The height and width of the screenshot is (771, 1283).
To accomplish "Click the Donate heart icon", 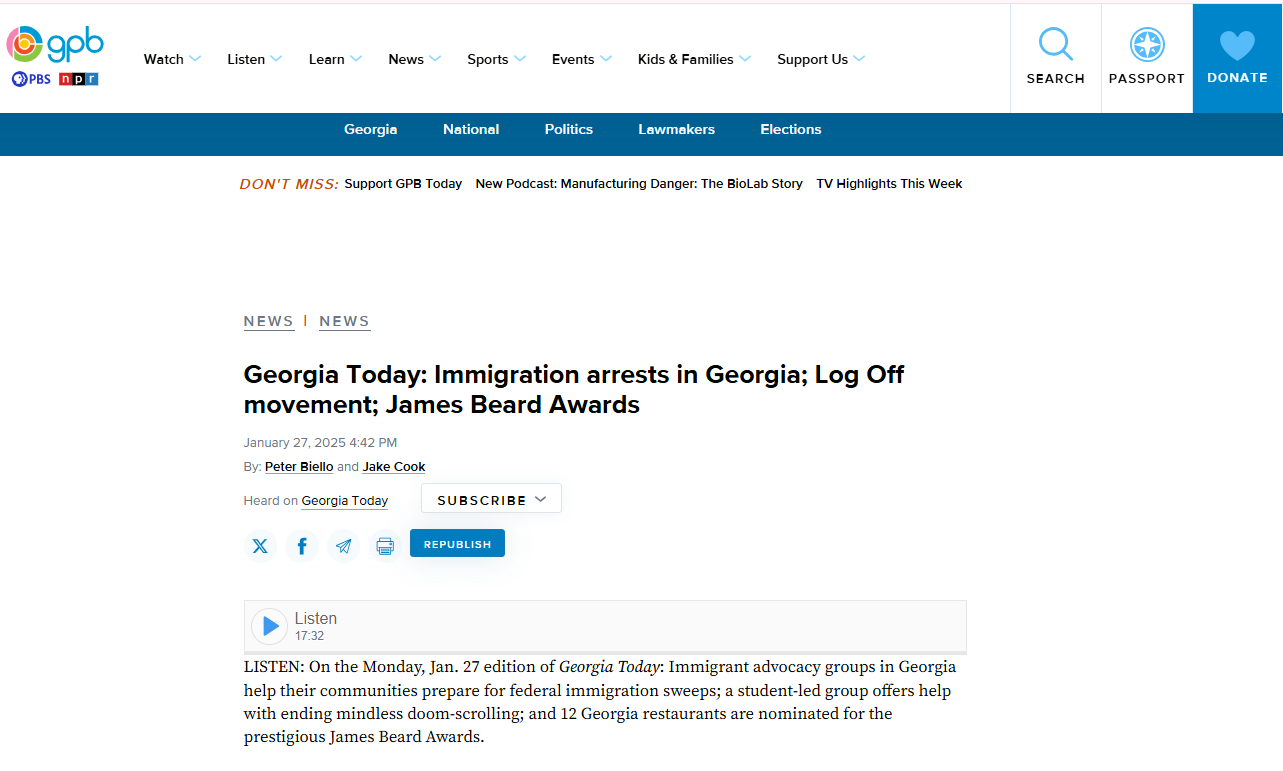I will pos(1237,45).
